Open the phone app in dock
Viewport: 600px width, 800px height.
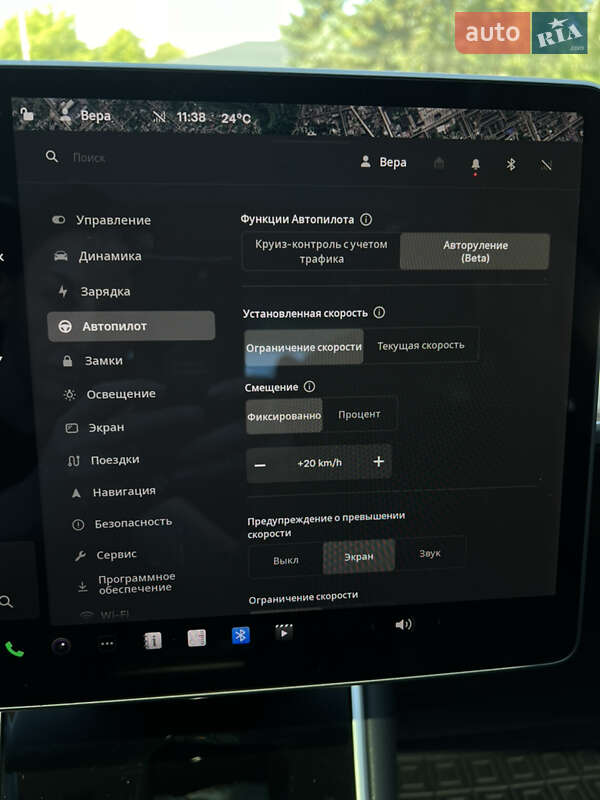(x=14, y=649)
